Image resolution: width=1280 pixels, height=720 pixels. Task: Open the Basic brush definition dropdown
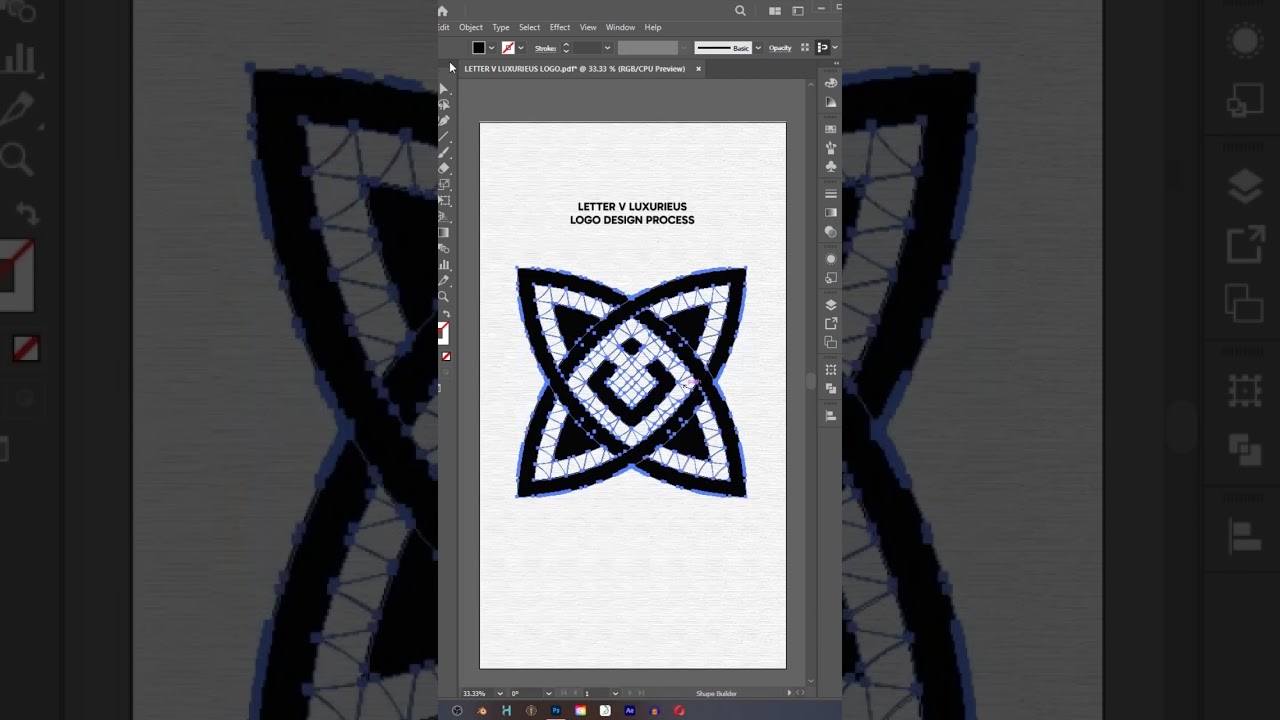tap(758, 48)
